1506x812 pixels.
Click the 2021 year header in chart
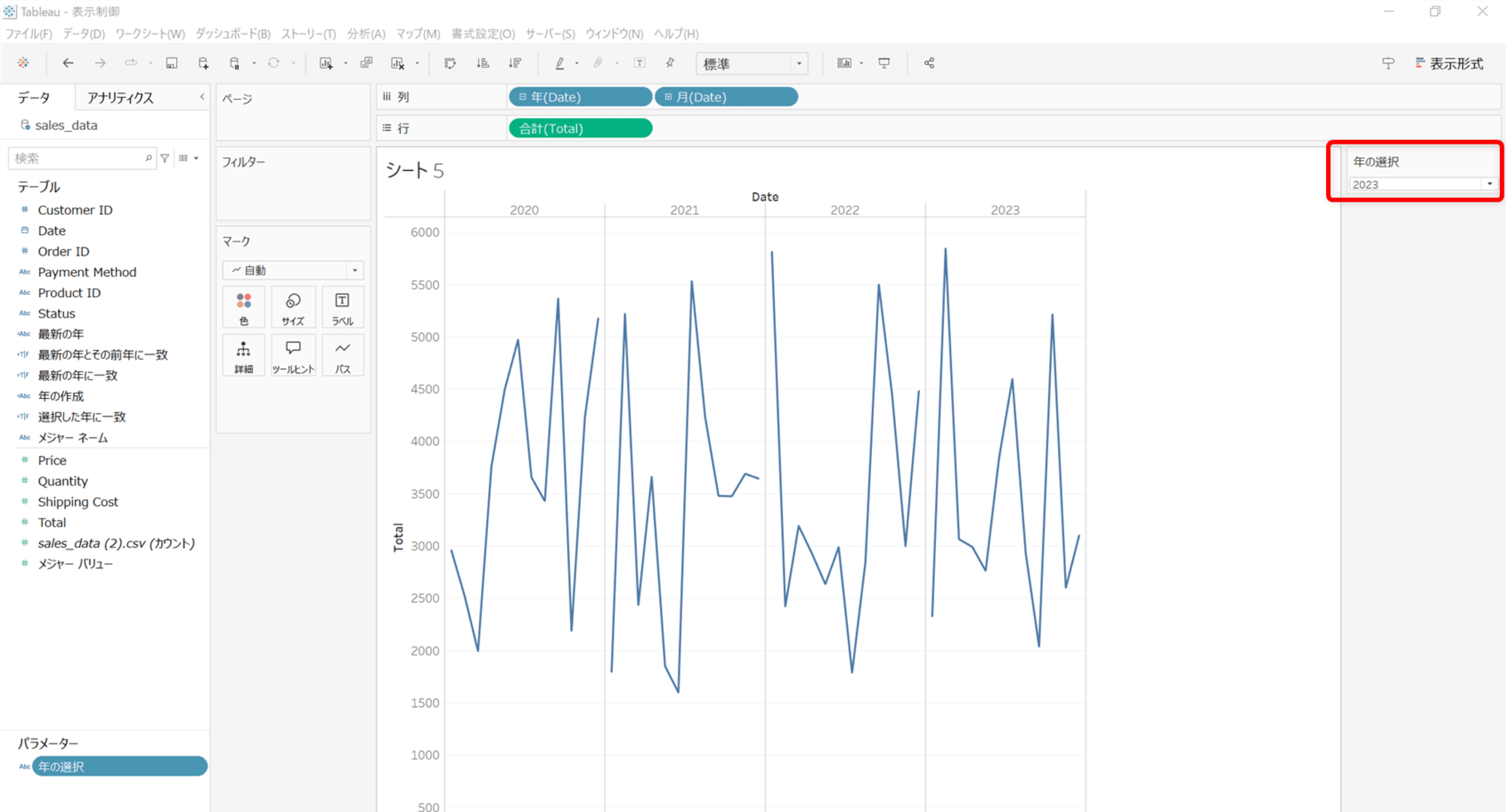684,210
